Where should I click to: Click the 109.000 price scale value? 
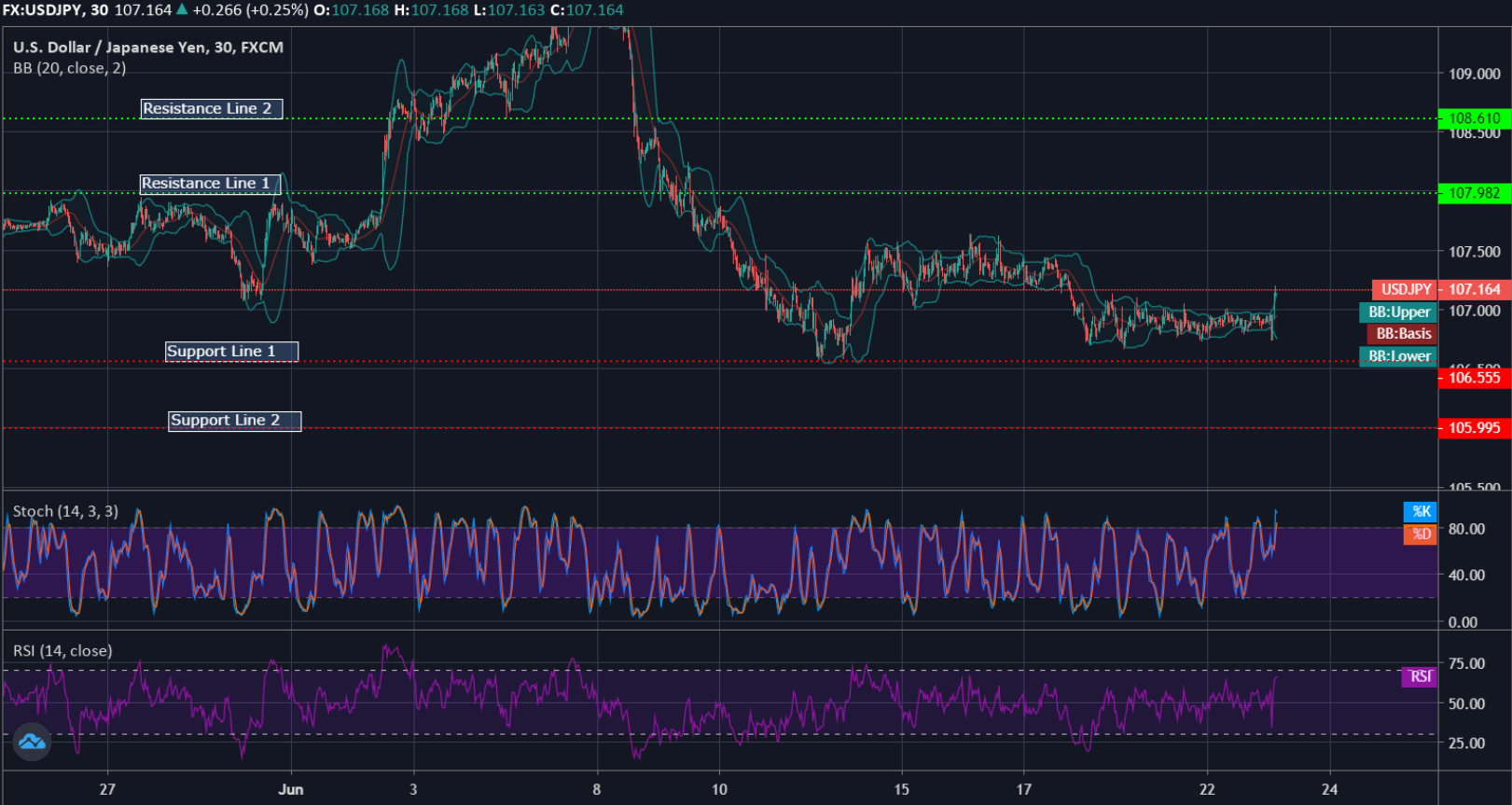tap(1475, 74)
